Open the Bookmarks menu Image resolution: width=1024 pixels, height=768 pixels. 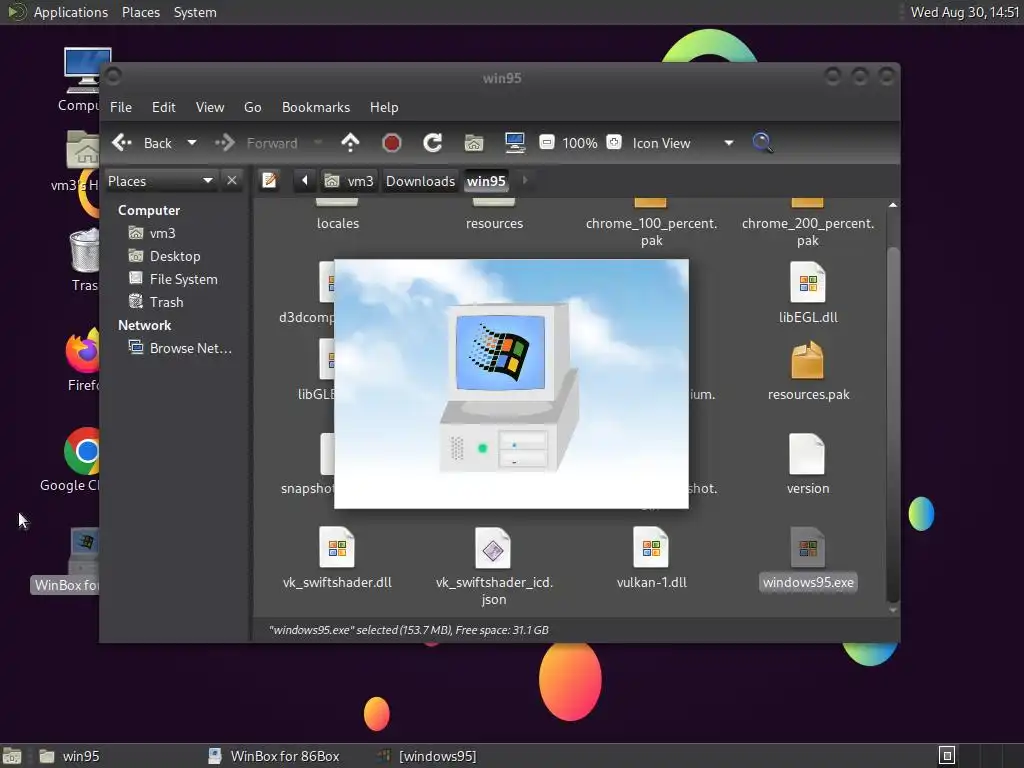[316, 107]
